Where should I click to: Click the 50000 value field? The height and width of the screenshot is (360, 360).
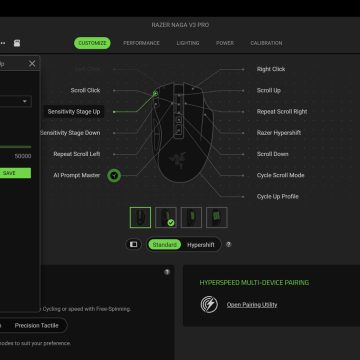(x=23, y=156)
